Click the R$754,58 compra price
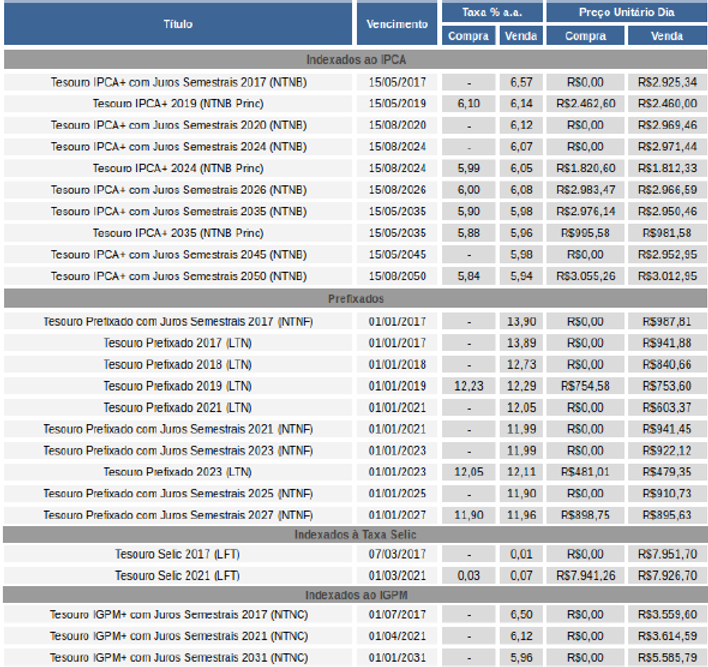 point(586,386)
